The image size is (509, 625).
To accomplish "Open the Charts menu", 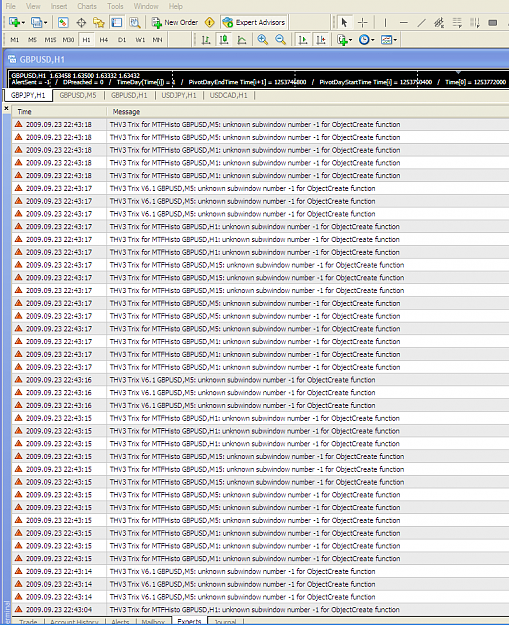I will (x=87, y=6).
